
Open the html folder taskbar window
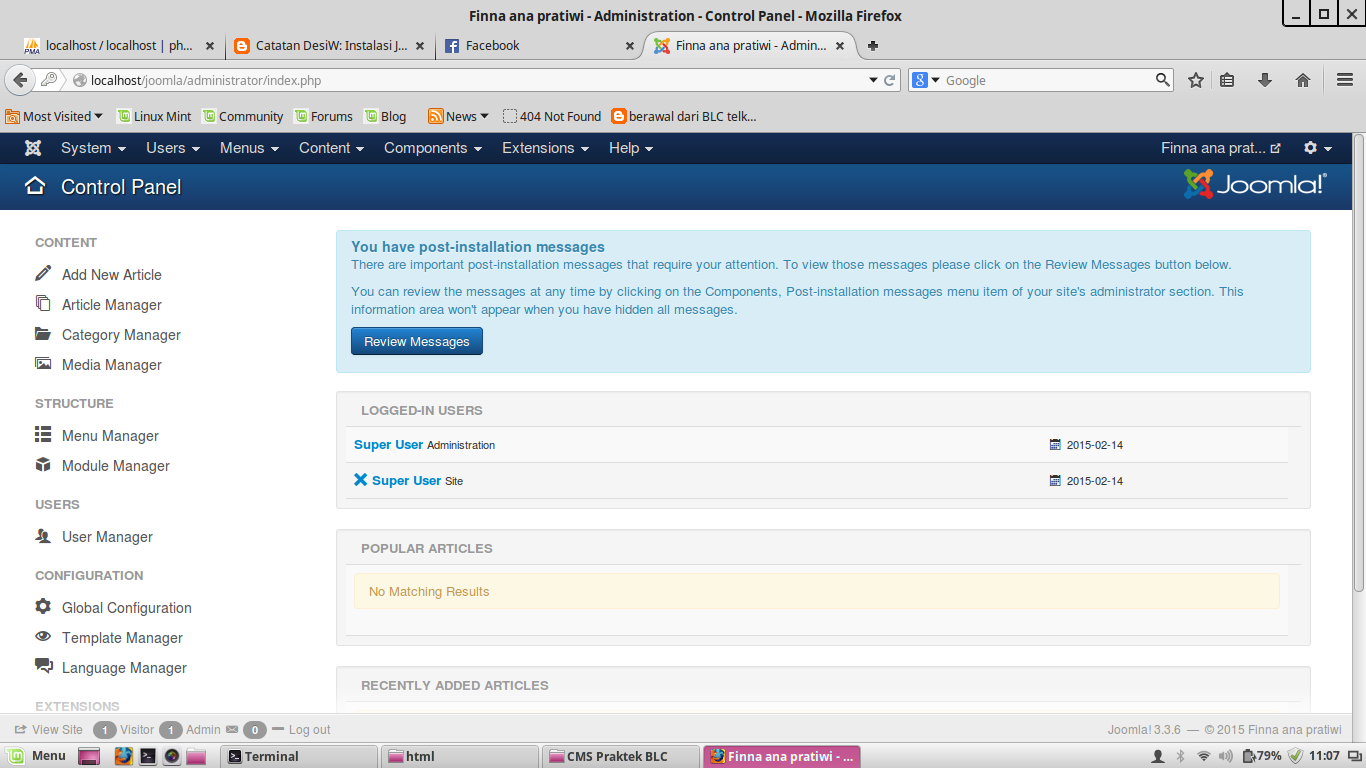(459, 756)
